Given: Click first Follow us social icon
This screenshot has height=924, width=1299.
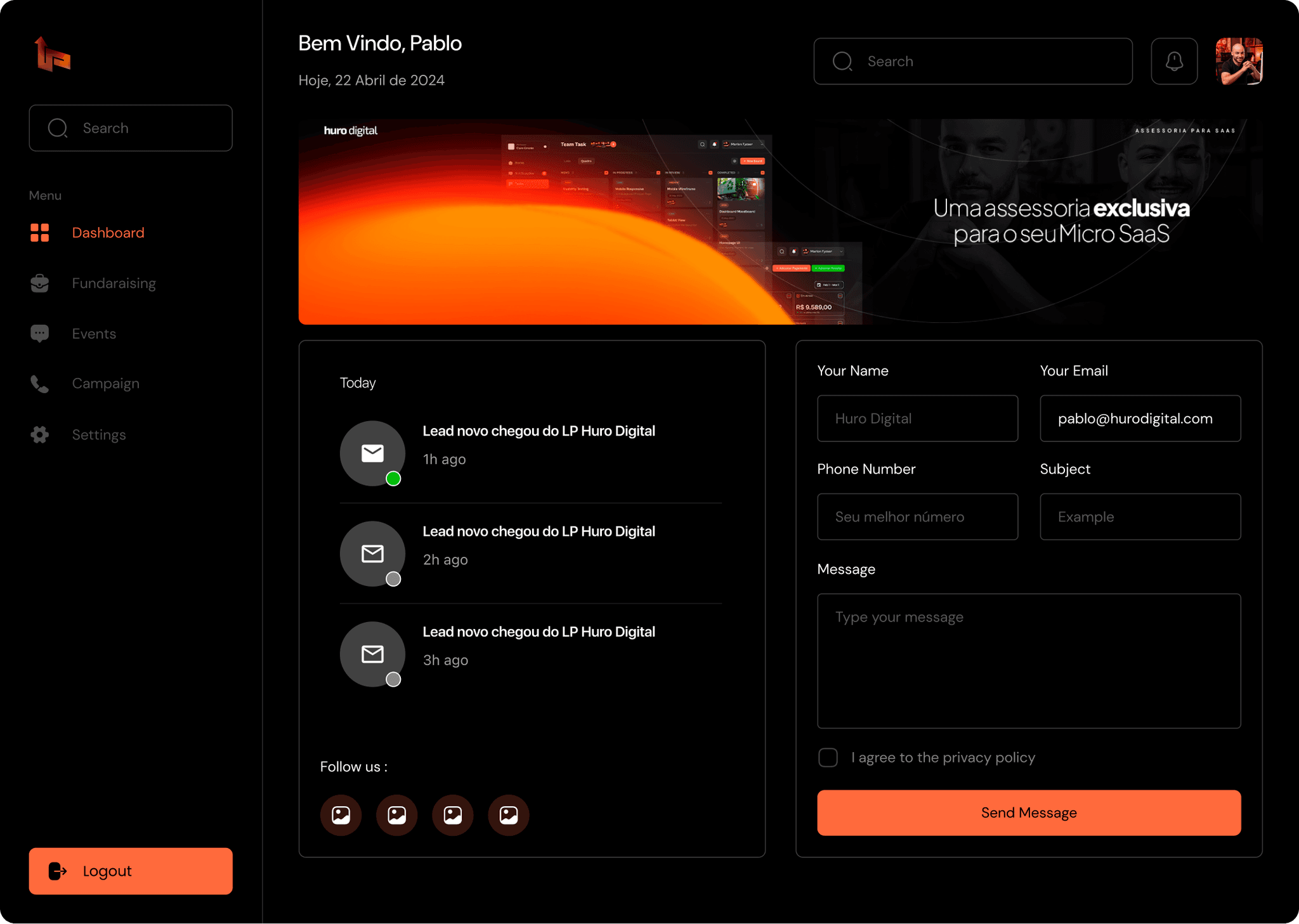Looking at the screenshot, I should [x=341, y=815].
